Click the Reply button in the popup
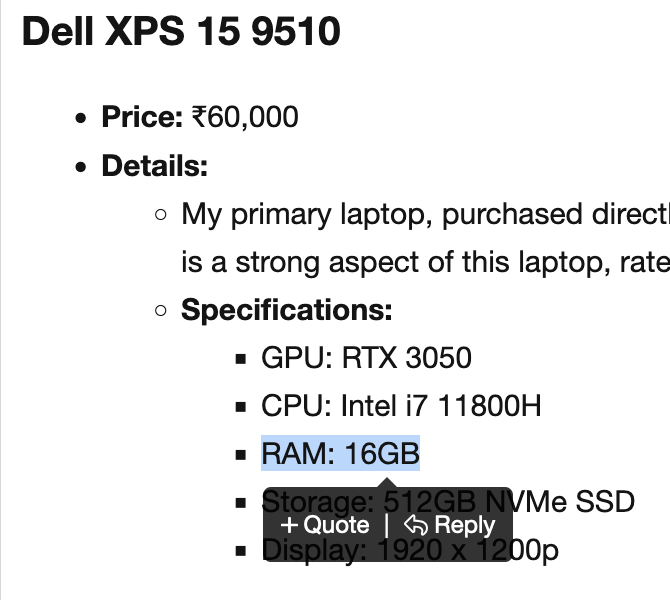The width and height of the screenshot is (670, 600). (450, 525)
